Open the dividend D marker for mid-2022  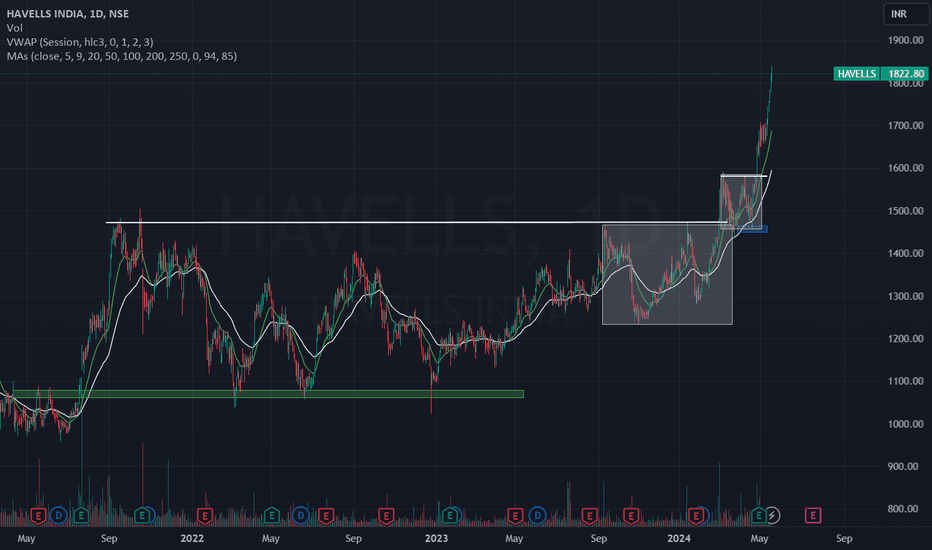[300, 516]
